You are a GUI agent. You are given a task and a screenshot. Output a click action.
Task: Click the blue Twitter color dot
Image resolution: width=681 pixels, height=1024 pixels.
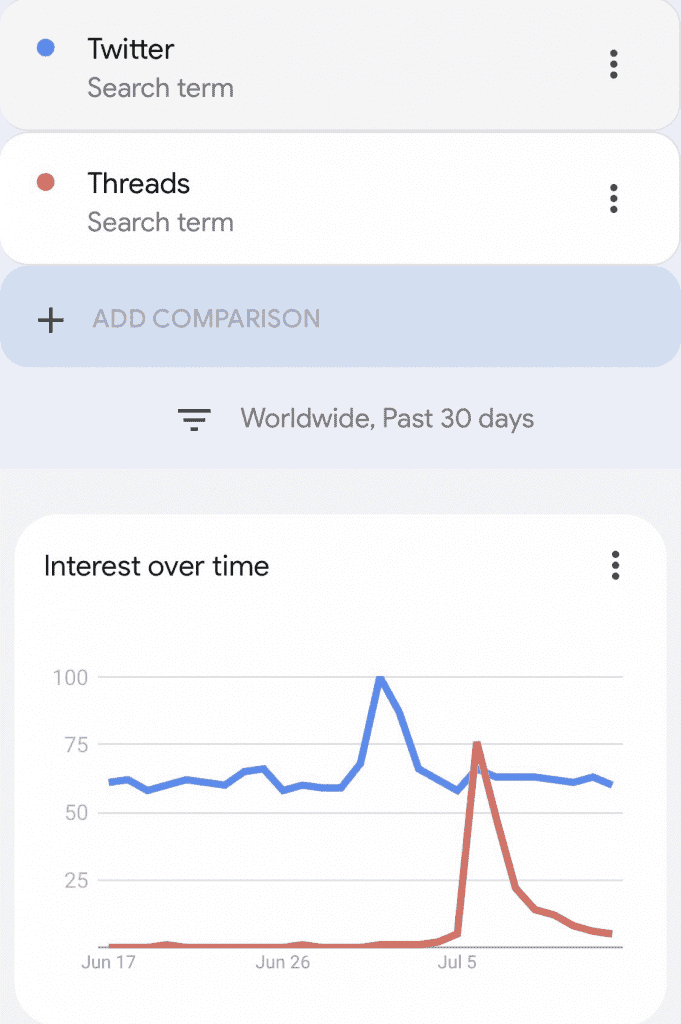click(46, 48)
